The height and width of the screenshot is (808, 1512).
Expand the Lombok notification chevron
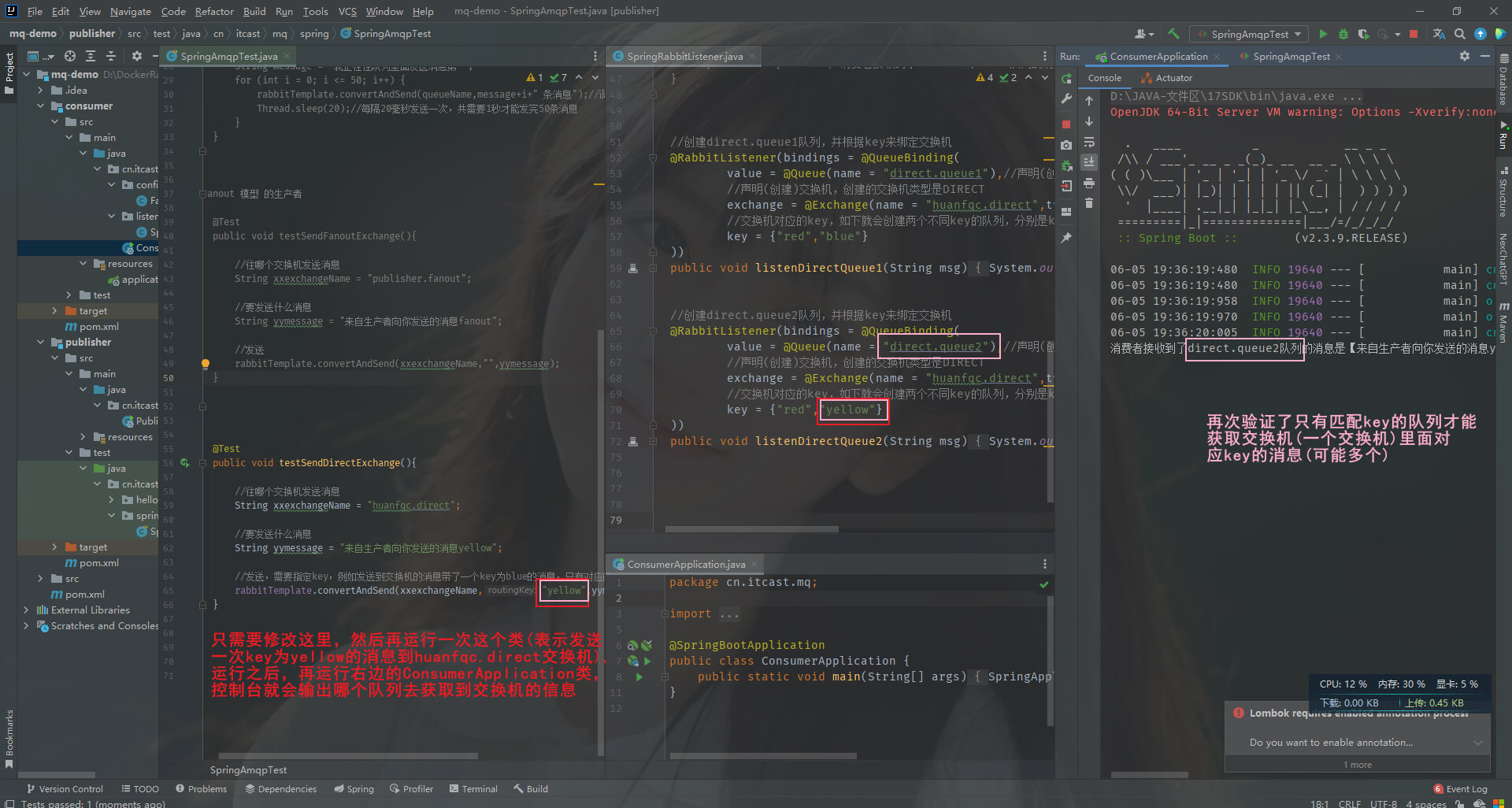[x=1477, y=743]
